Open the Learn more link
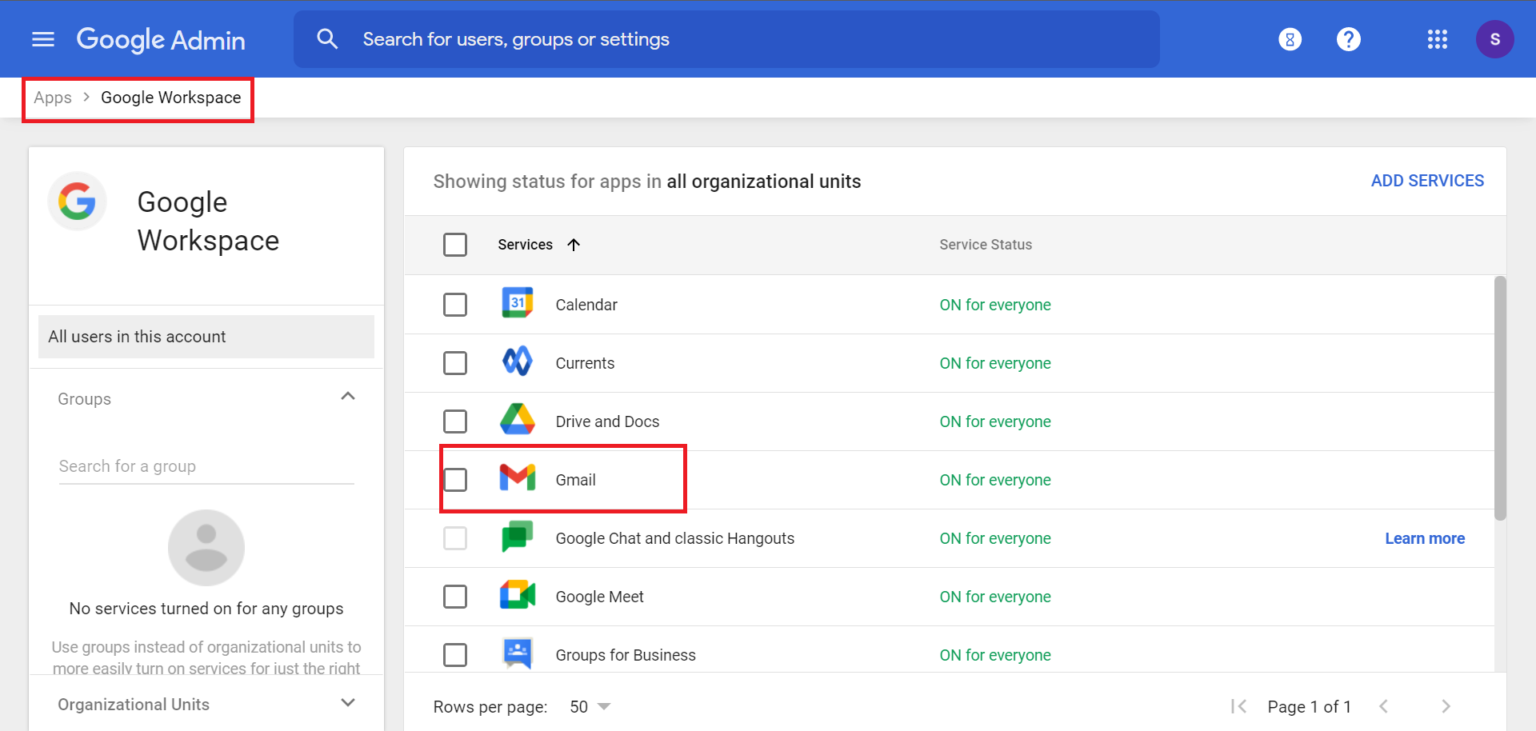The width and height of the screenshot is (1536, 731). (x=1425, y=538)
